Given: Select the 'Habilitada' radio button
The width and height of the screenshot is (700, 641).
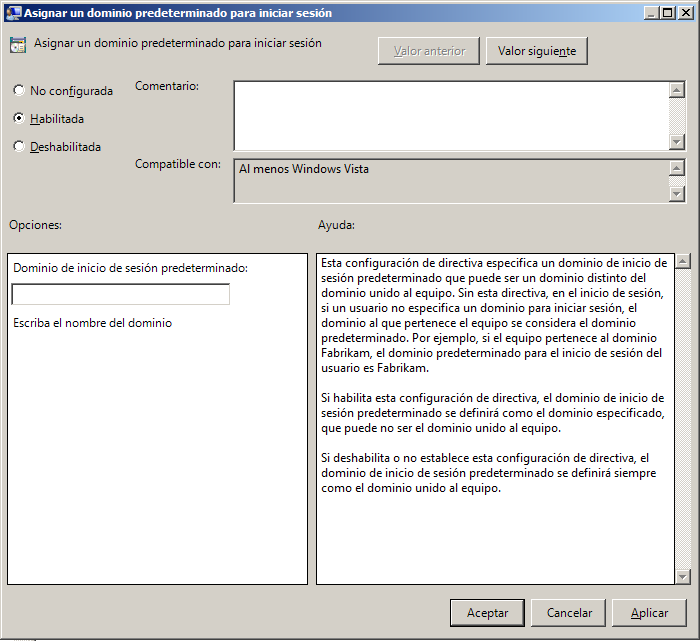Looking at the screenshot, I should pos(19,119).
